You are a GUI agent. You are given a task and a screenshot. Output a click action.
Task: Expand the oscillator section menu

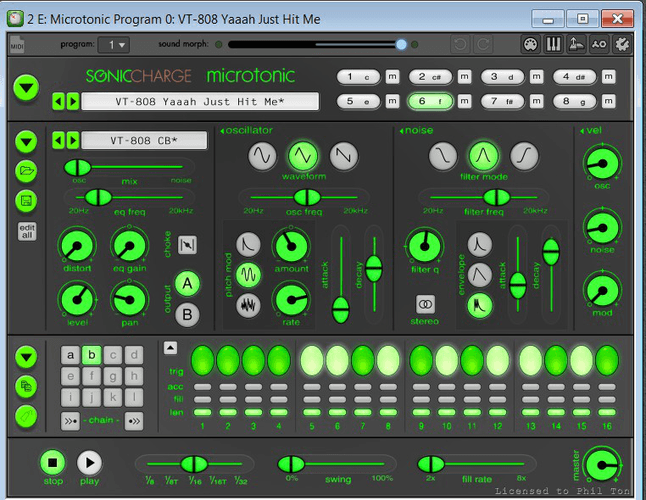pyautogui.click(x=246, y=131)
